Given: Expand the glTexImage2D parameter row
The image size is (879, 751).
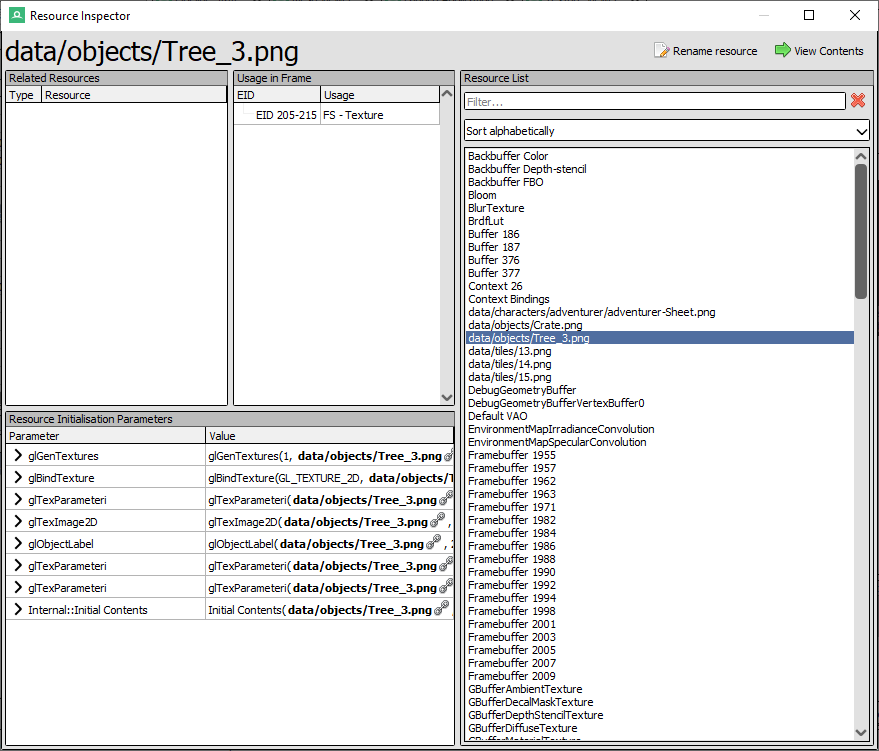Looking at the screenshot, I should 18,522.
